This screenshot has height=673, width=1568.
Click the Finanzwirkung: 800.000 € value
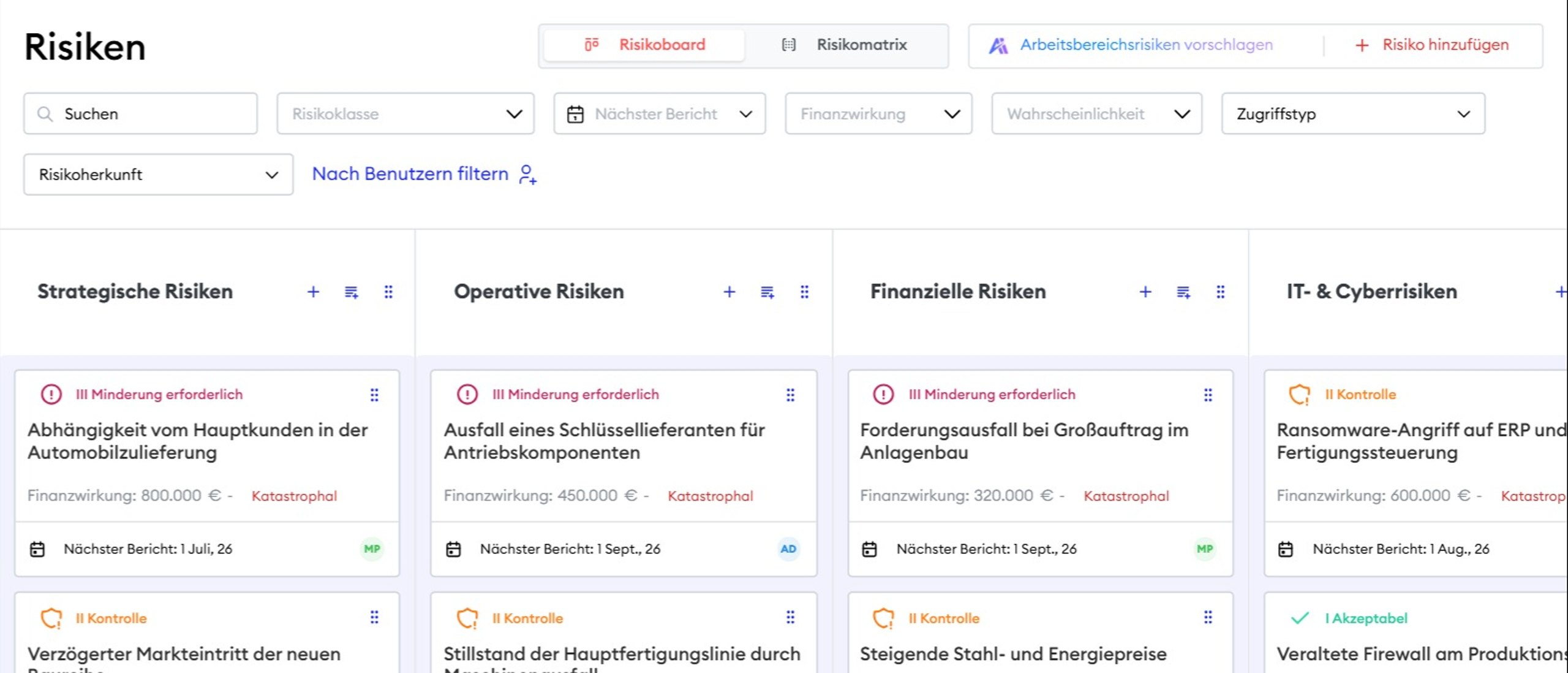124,495
